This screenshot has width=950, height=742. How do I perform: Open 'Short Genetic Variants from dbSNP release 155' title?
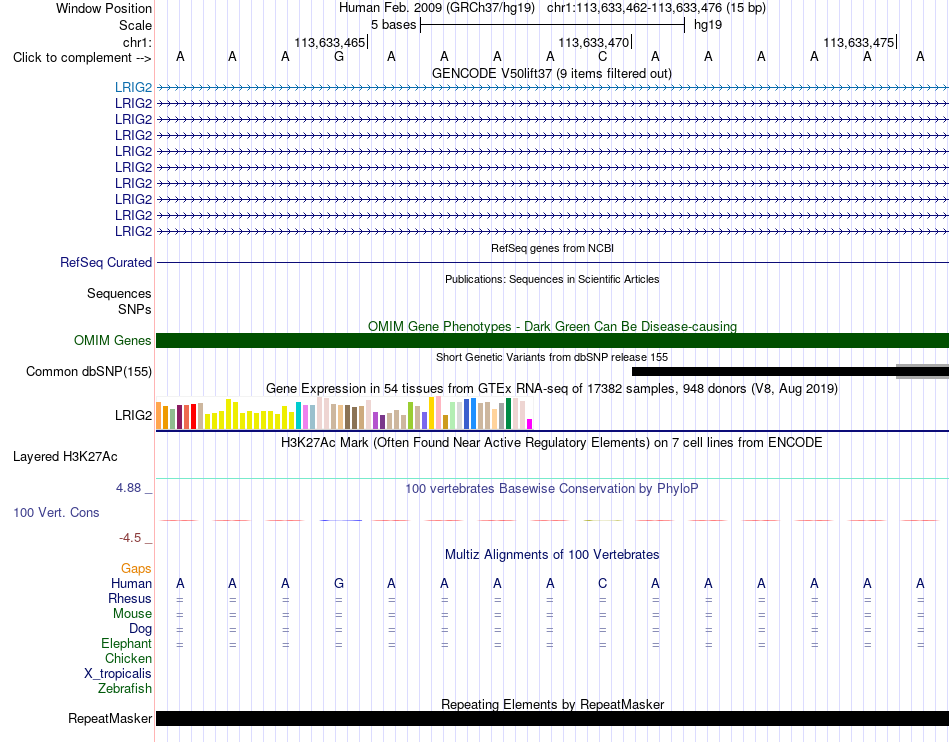point(552,357)
